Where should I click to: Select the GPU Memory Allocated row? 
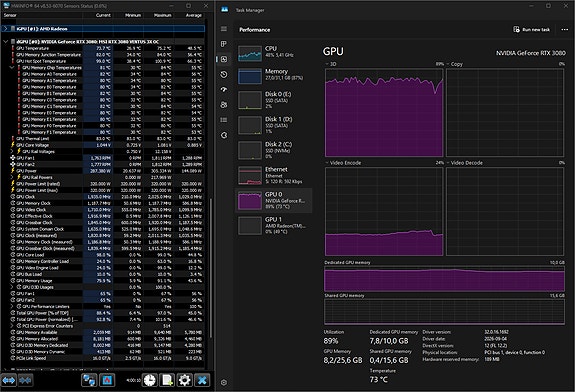point(103,339)
